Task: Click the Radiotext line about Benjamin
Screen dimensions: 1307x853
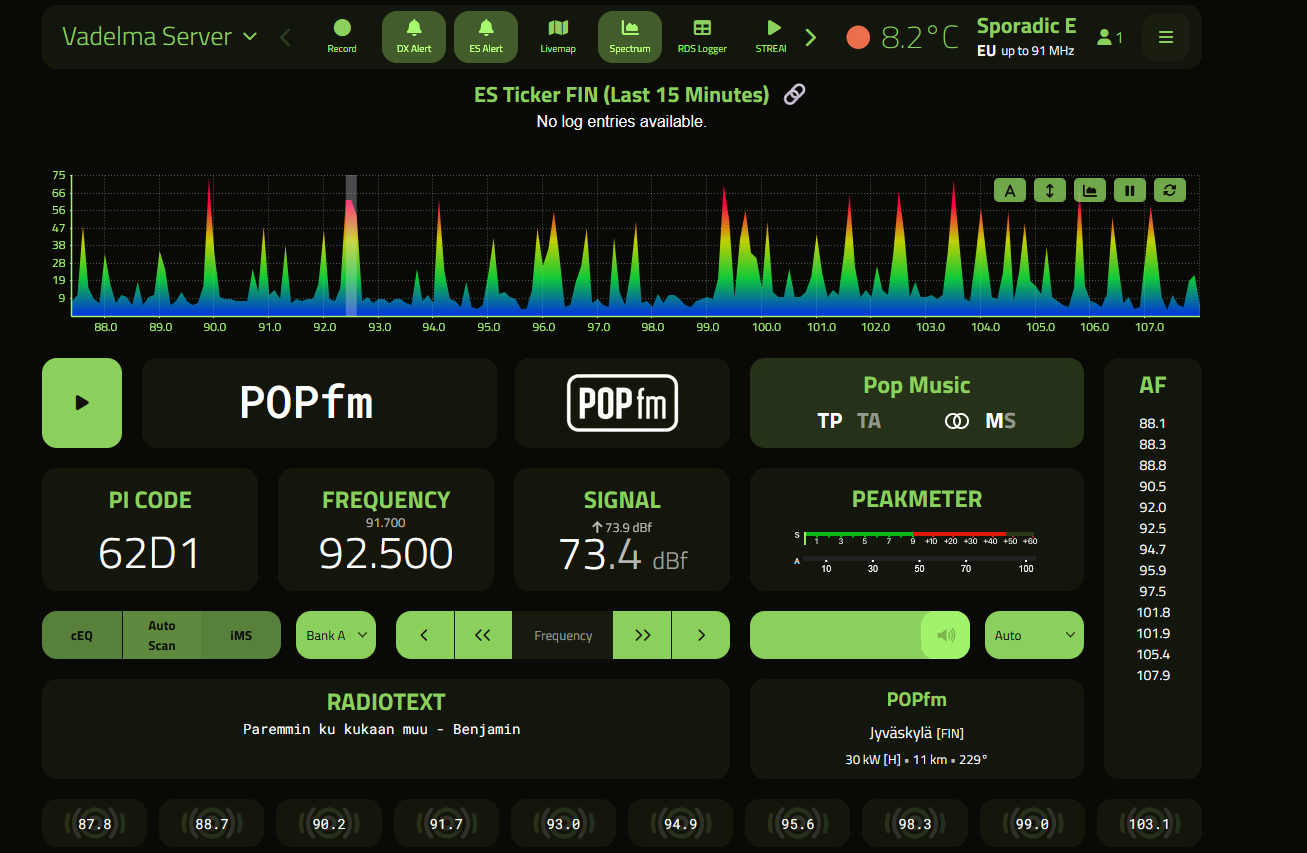Action: pos(382,729)
